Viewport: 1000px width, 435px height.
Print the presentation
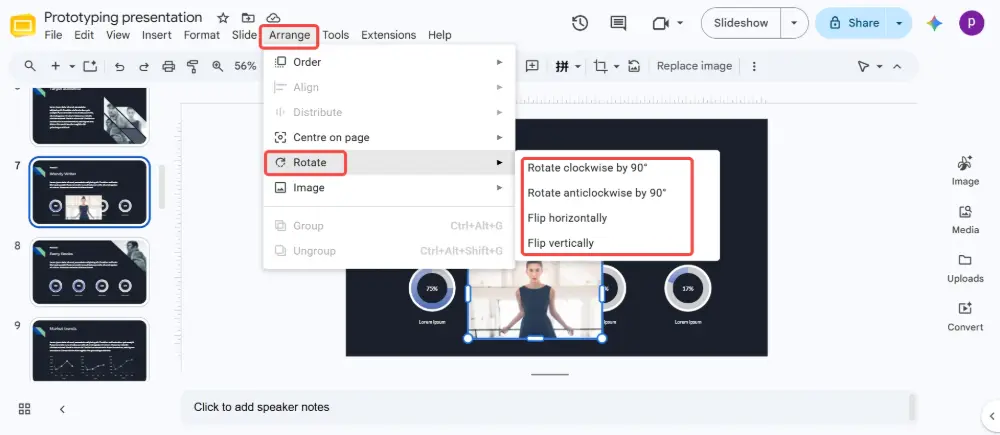pos(168,66)
